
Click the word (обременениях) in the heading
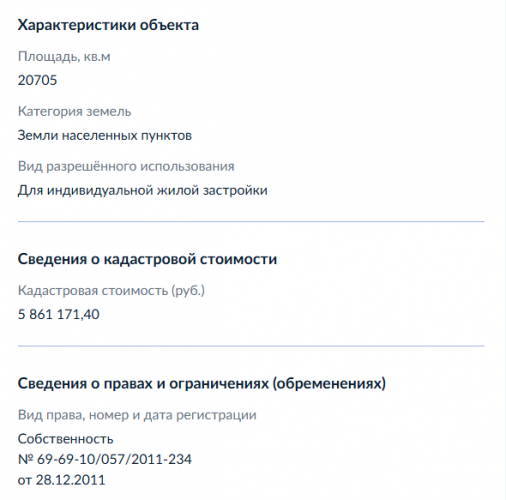click(329, 384)
